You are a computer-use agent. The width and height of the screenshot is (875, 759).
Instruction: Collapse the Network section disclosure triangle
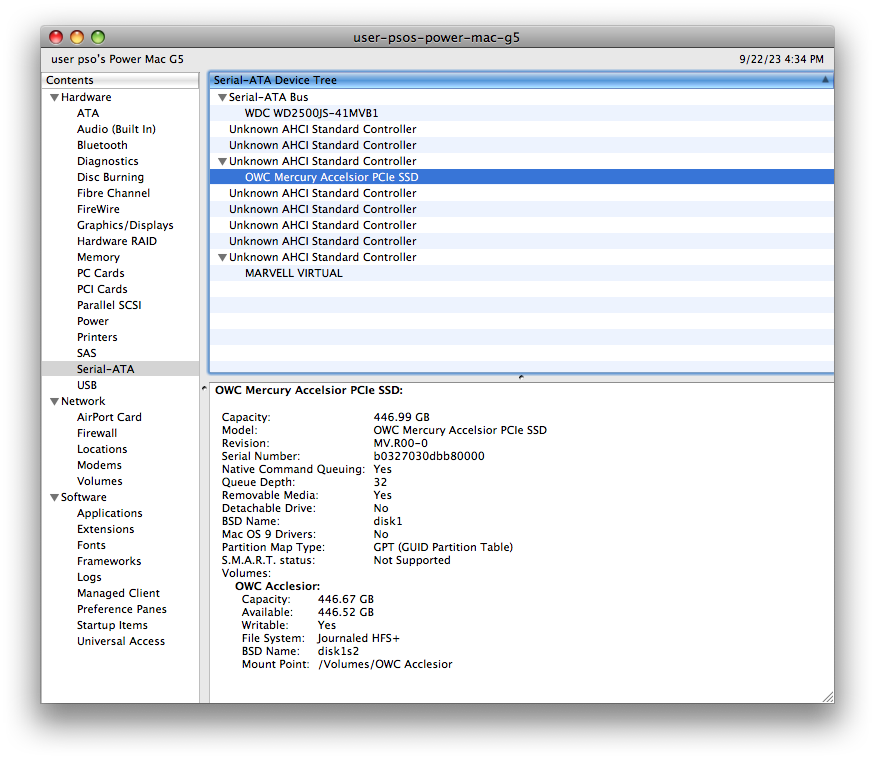click(53, 400)
